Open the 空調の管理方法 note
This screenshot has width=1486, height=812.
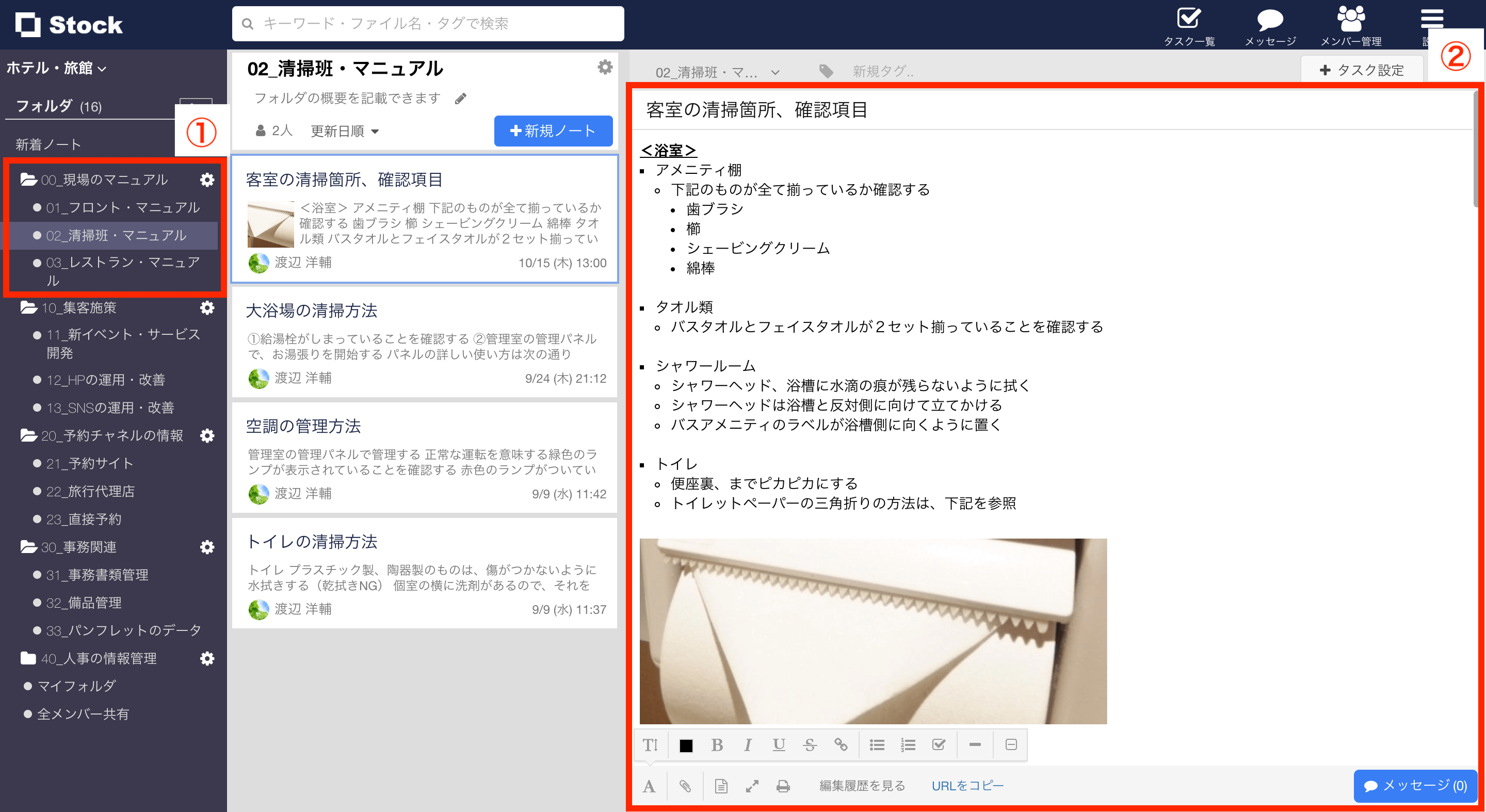click(x=425, y=458)
